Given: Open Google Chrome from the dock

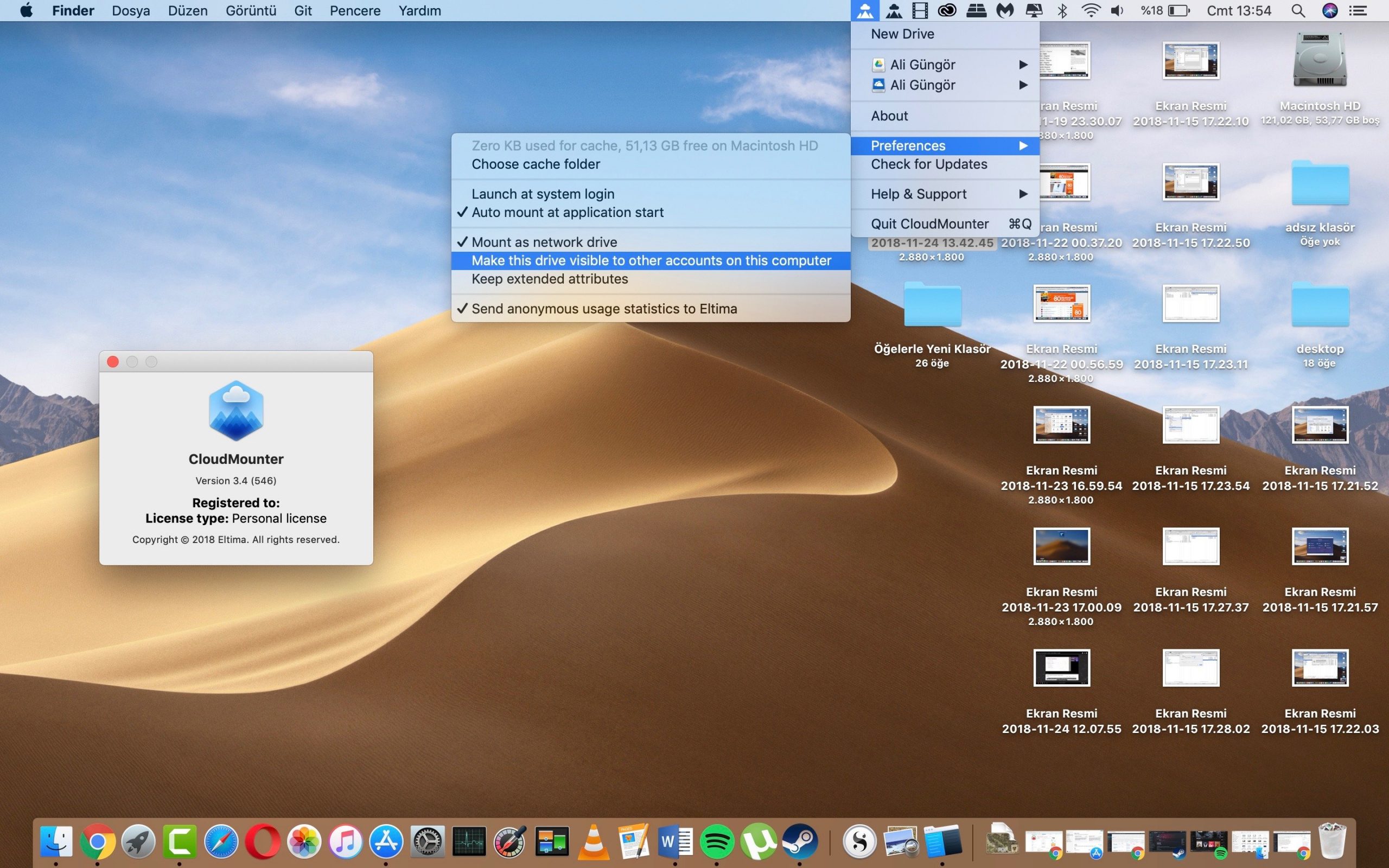Looking at the screenshot, I should (x=98, y=841).
